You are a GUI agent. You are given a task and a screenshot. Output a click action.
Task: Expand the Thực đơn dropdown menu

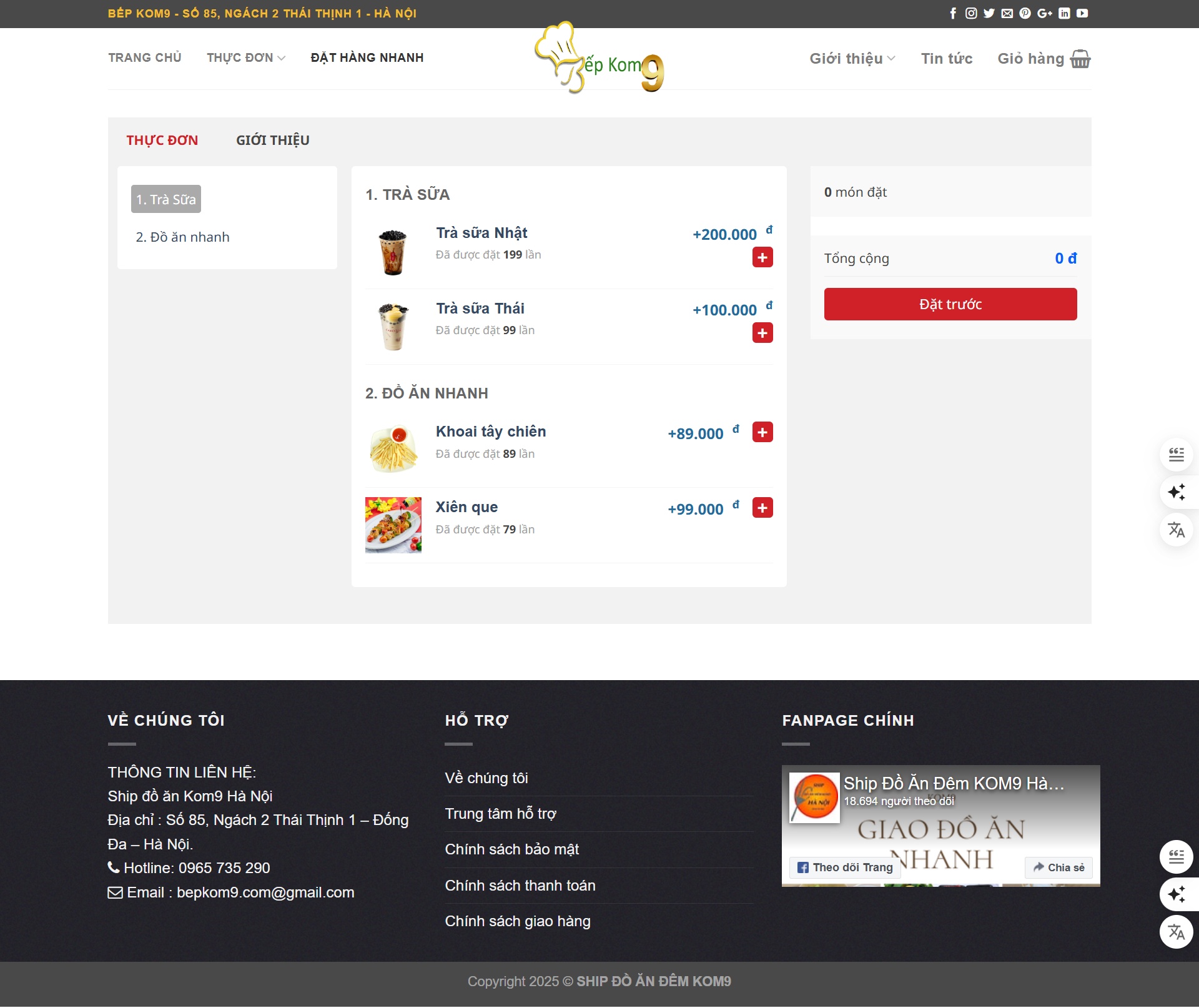click(246, 57)
